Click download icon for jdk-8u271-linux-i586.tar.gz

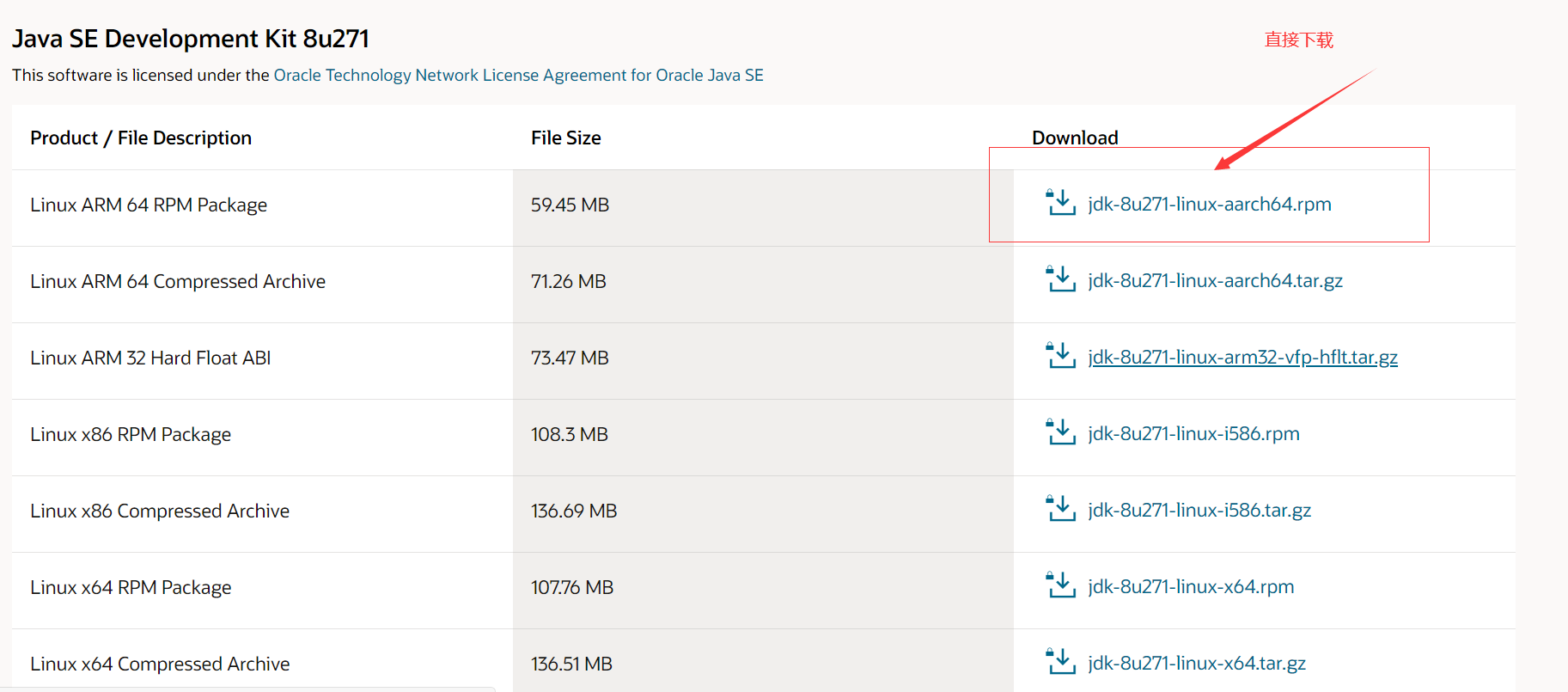coord(1060,509)
